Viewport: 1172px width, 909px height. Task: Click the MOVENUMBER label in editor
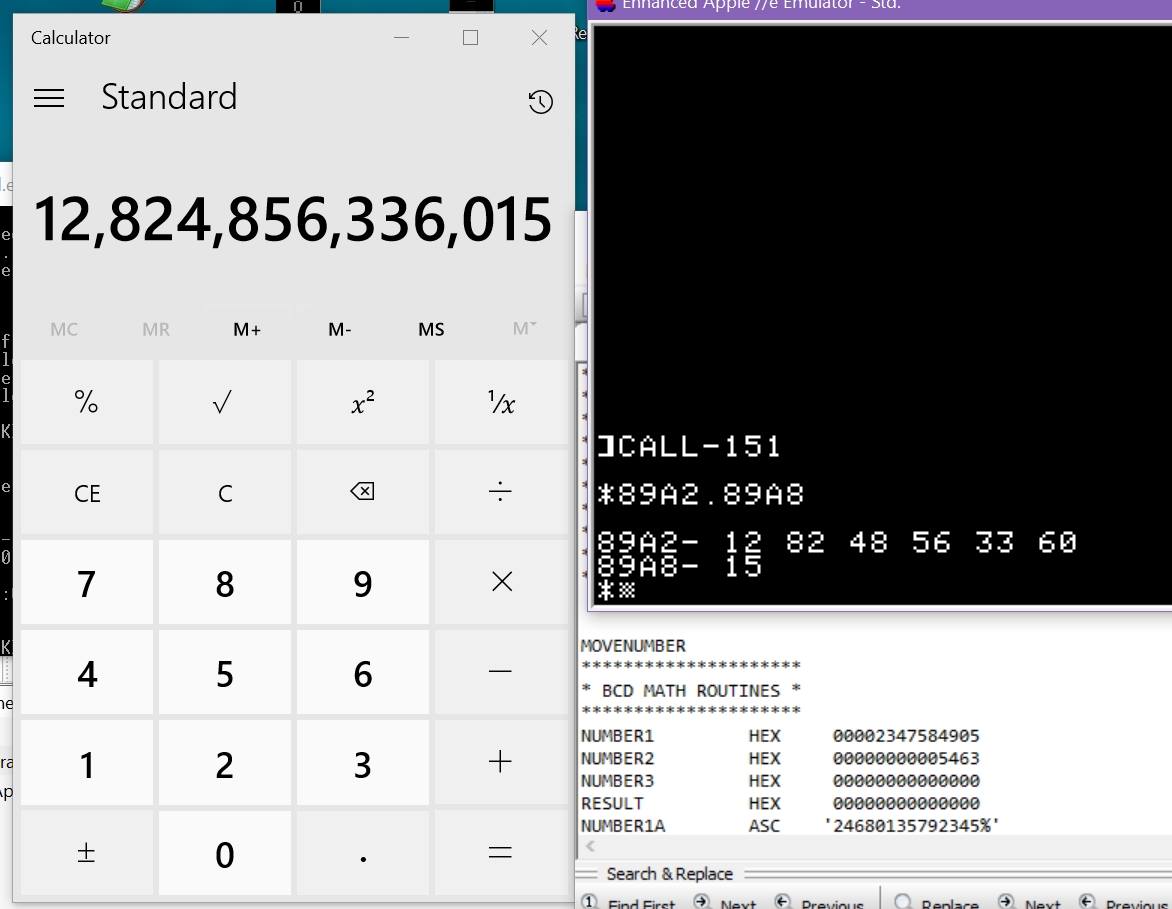pos(633,646)
